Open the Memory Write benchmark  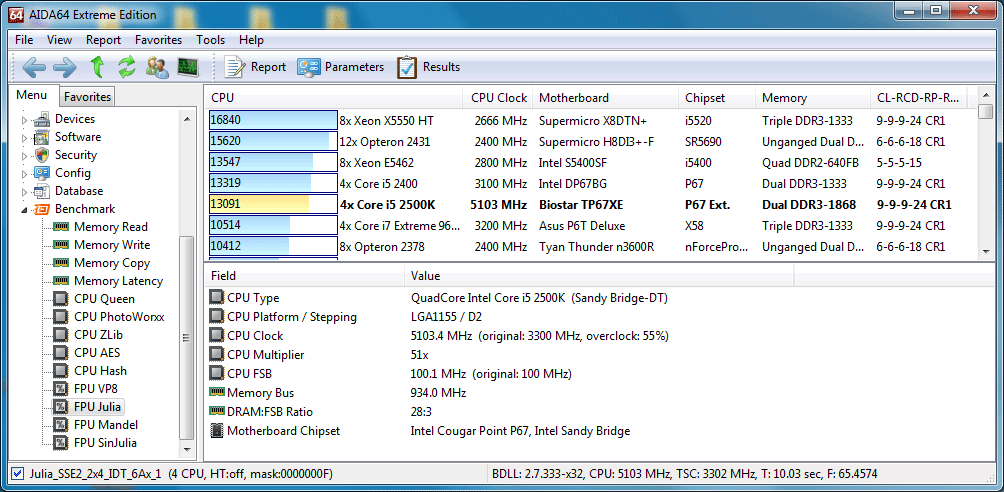point(112,245)
